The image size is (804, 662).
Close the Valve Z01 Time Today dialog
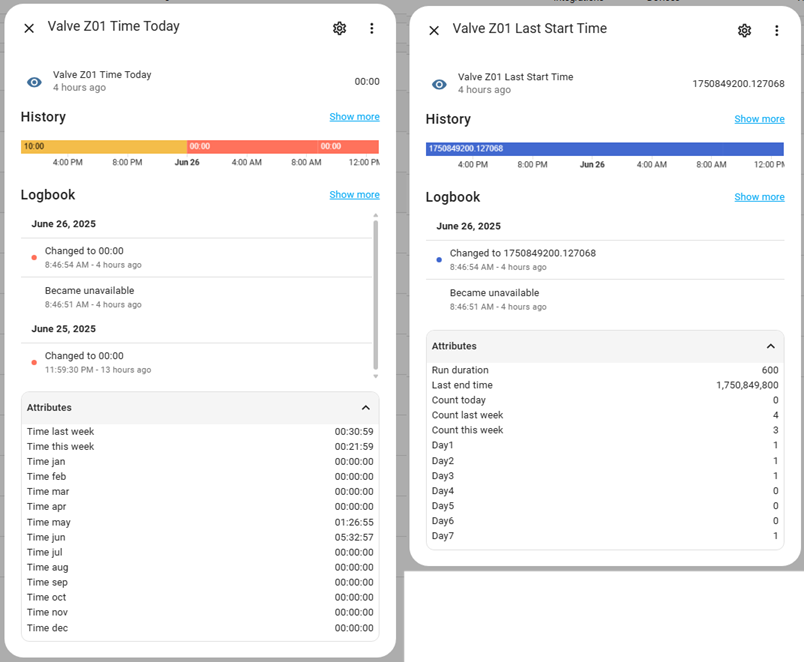[x=29, y=29]
